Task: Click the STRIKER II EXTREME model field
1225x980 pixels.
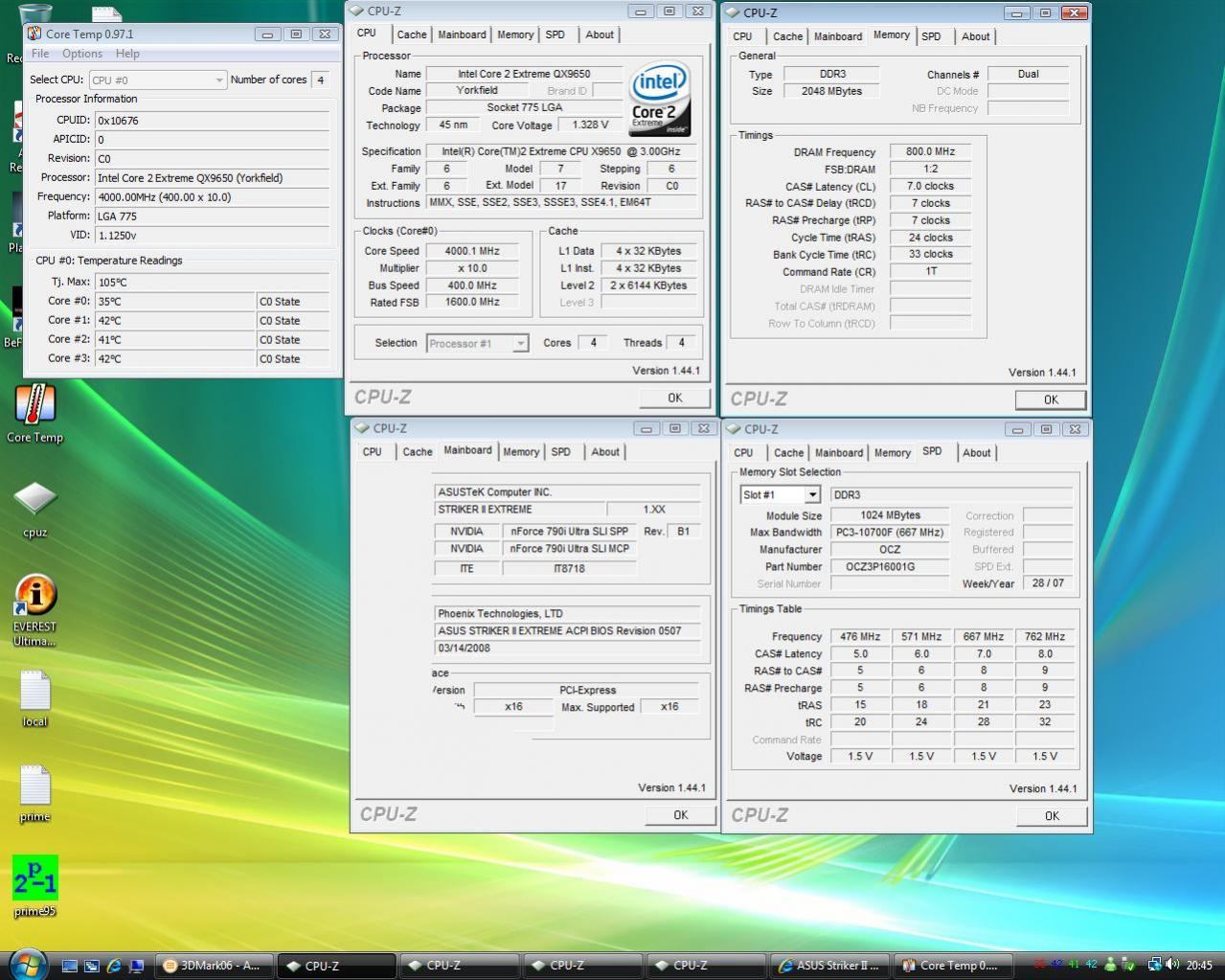Action: (520, 510)
